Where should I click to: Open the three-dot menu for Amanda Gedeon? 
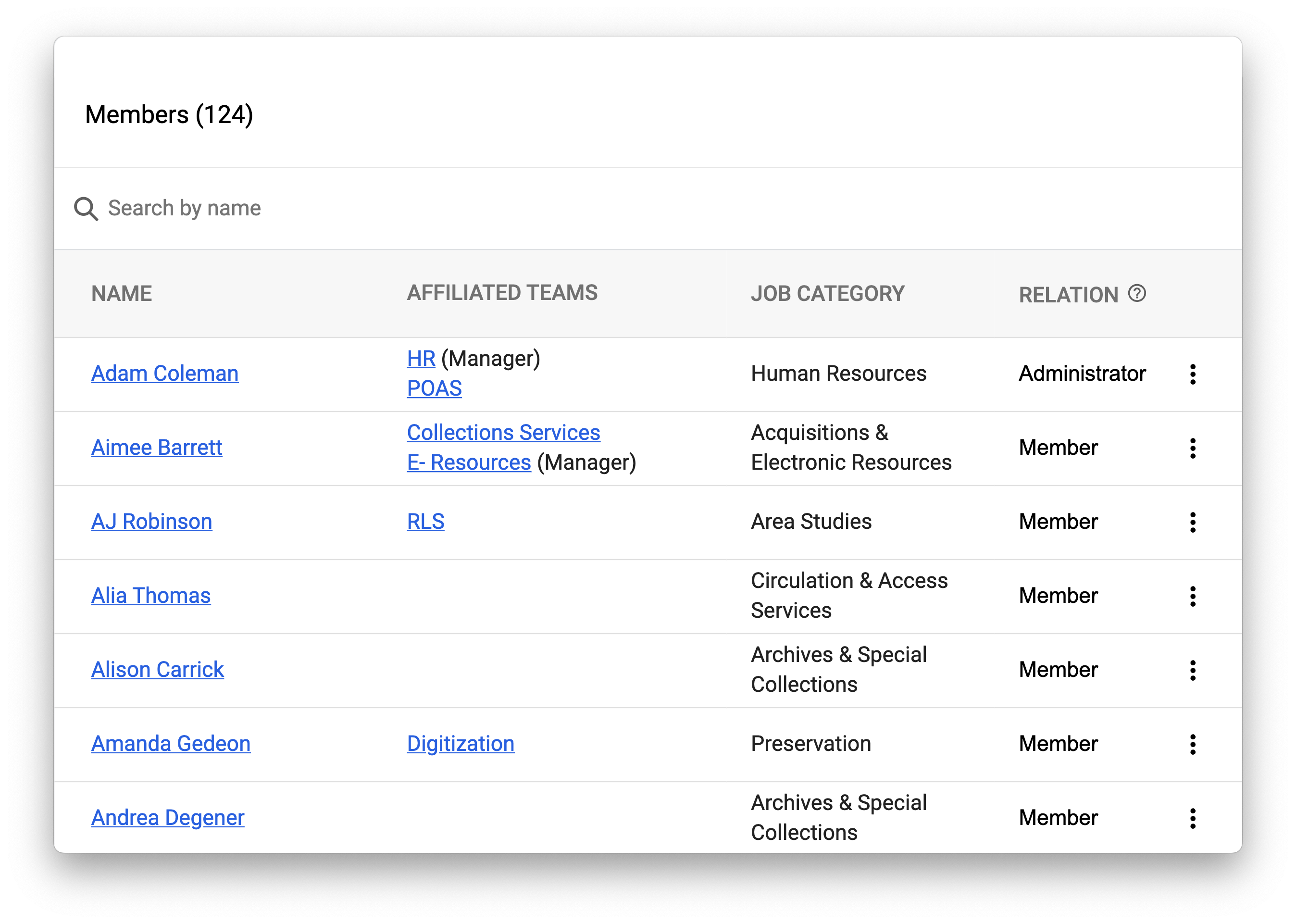(x=1193, y=744)
